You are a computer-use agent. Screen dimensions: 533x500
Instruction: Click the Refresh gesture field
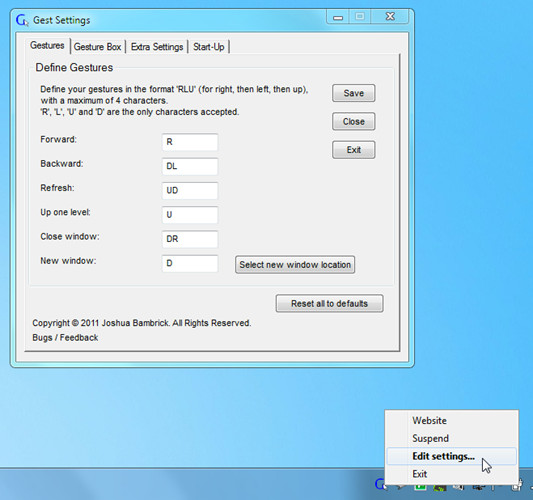click(190, 190)
